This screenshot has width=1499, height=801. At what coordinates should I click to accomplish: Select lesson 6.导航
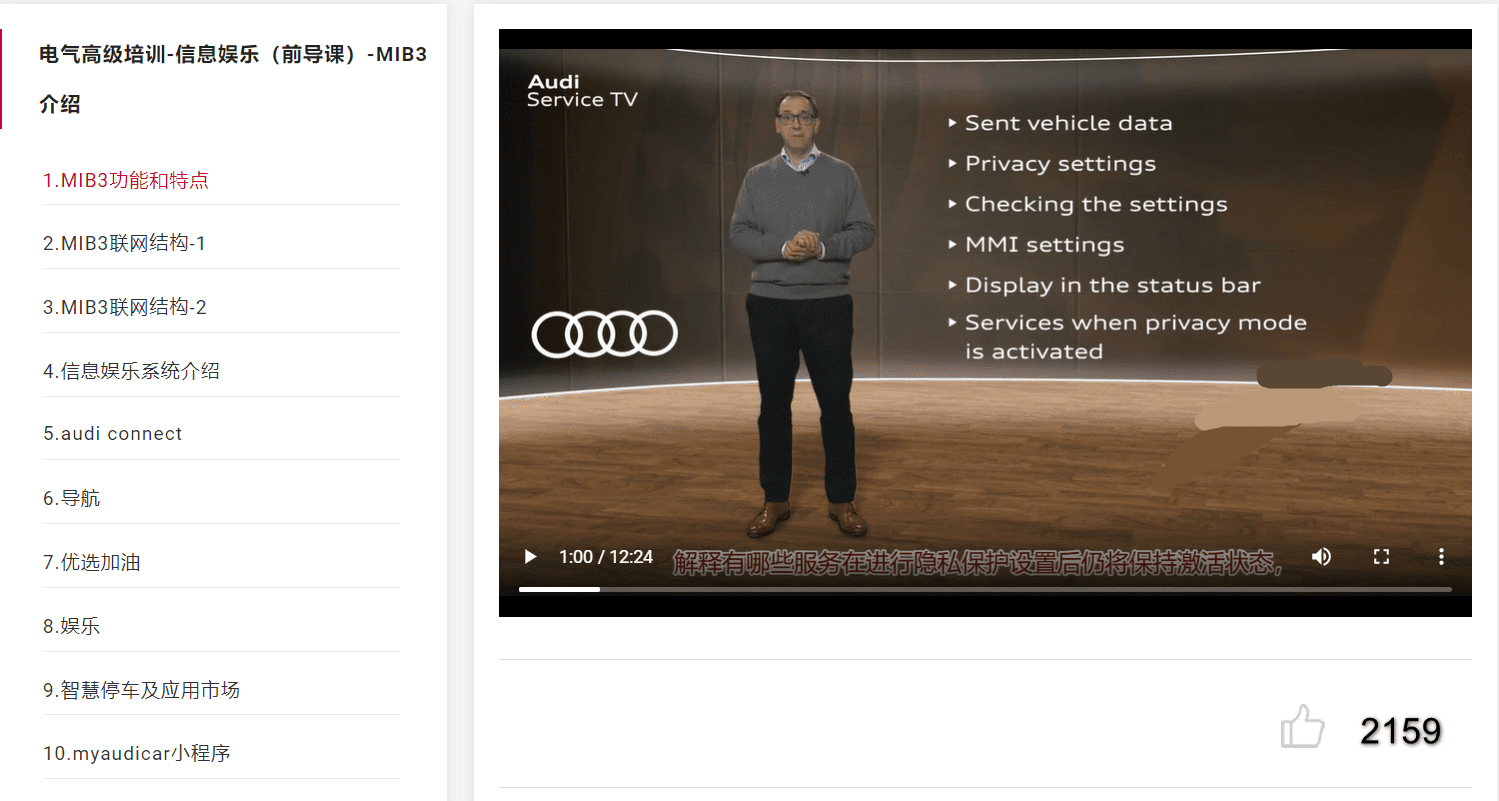point(71,499)
